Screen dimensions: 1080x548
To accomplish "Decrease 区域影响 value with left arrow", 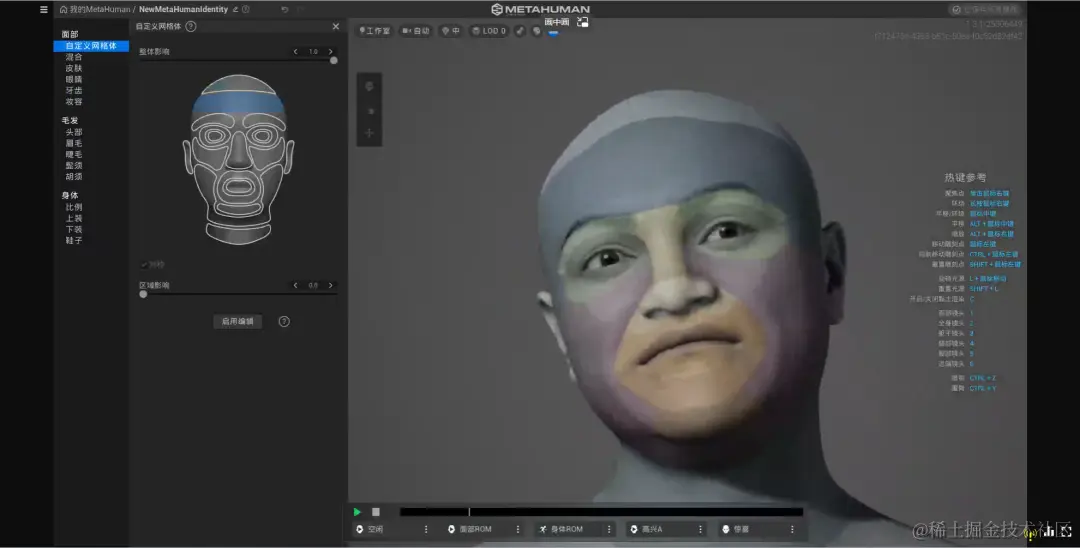I will [x=295, y=285].
